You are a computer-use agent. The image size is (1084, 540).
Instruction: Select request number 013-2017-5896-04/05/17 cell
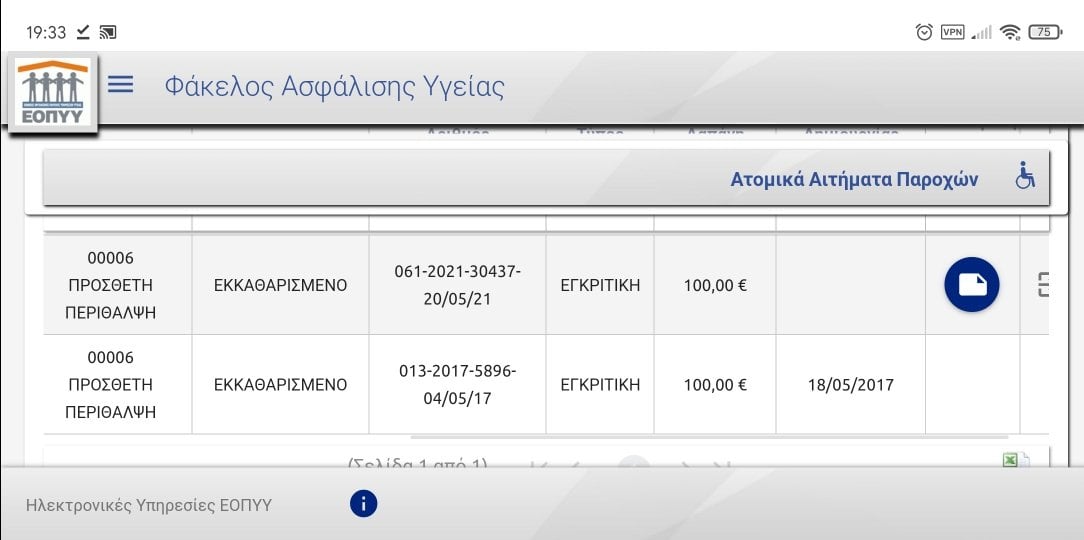[x=458, y=385]
